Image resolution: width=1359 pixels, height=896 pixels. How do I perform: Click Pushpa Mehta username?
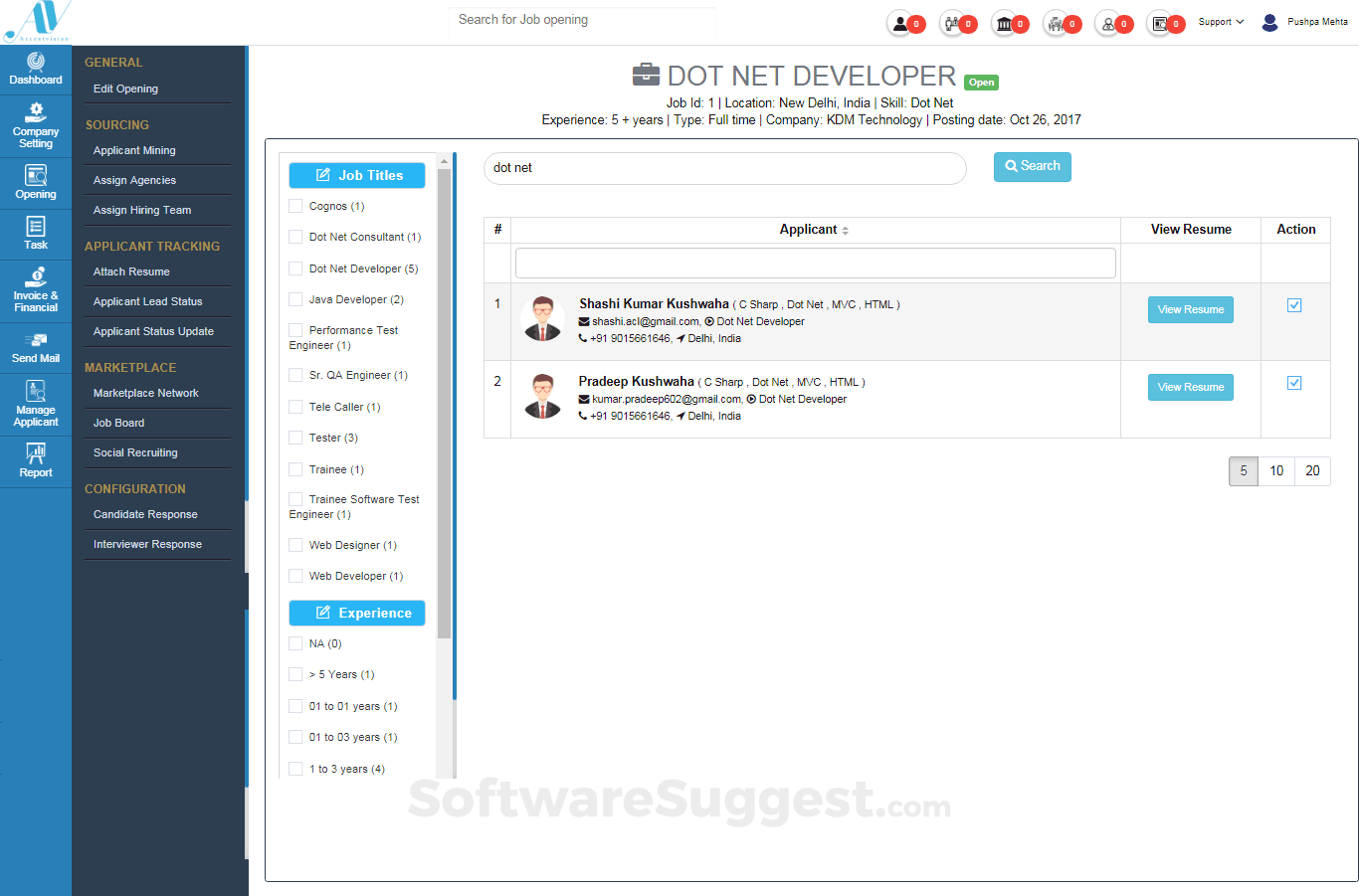pos(1317,22)
